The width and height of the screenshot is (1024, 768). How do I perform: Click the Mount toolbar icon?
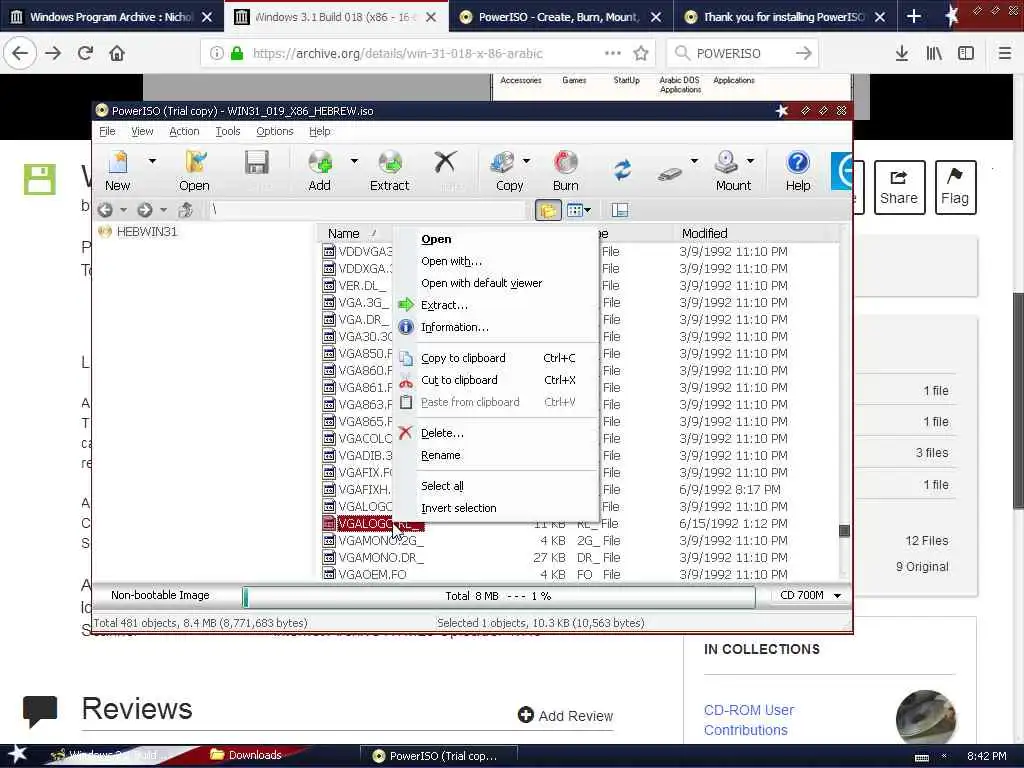[x=733, y=171]
